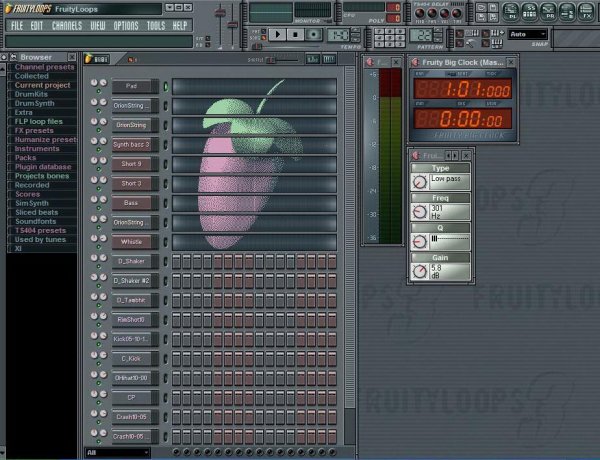Screen dimensions: 600x460
Task: Open the browser toolbar icon beside PR
Action: [x=567, y=12]
